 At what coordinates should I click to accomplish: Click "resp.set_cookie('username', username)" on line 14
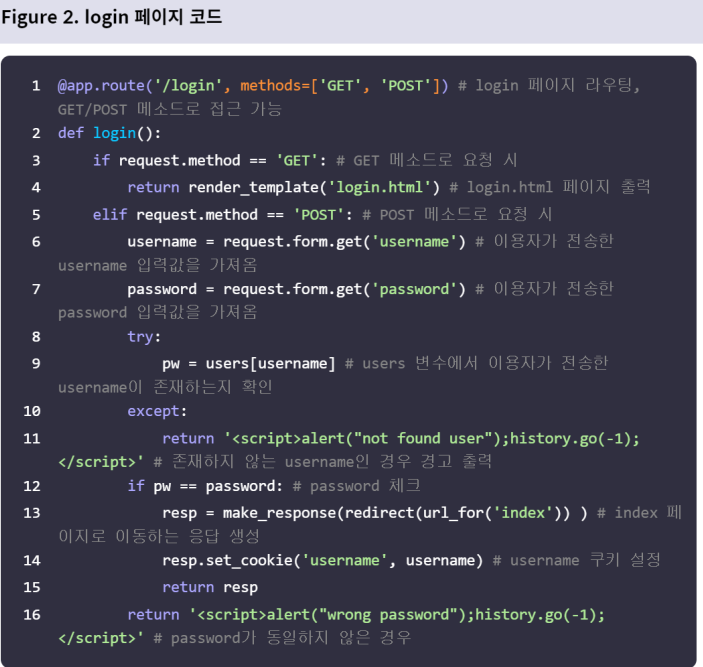click(x=323, y=560)
